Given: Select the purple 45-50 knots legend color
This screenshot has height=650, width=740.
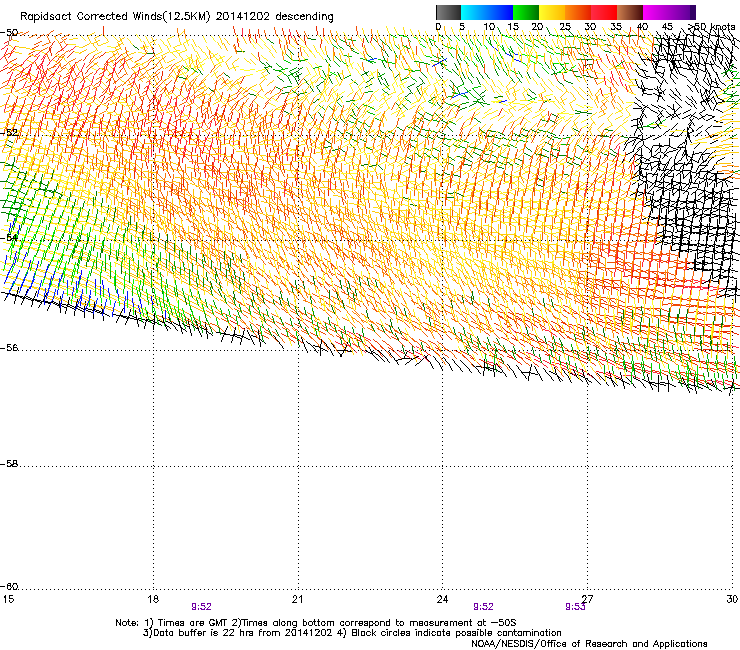Looking at the screenshot, I should tap(682, 12).
